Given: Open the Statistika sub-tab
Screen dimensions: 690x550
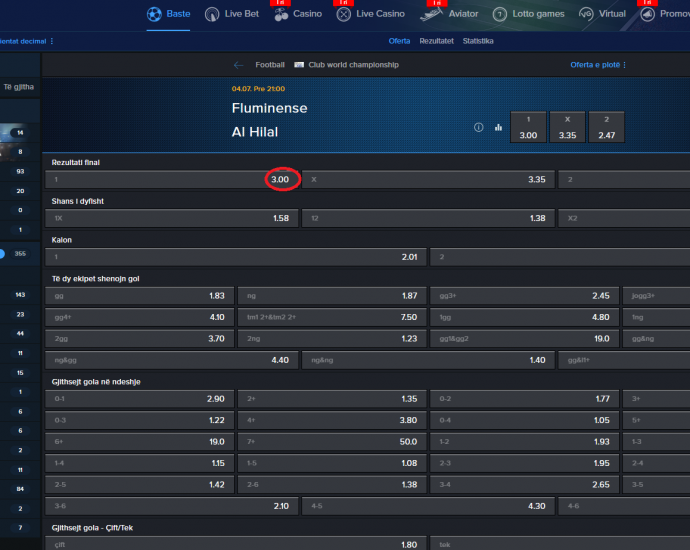Looking at the screenshot, I should (478, 41).
